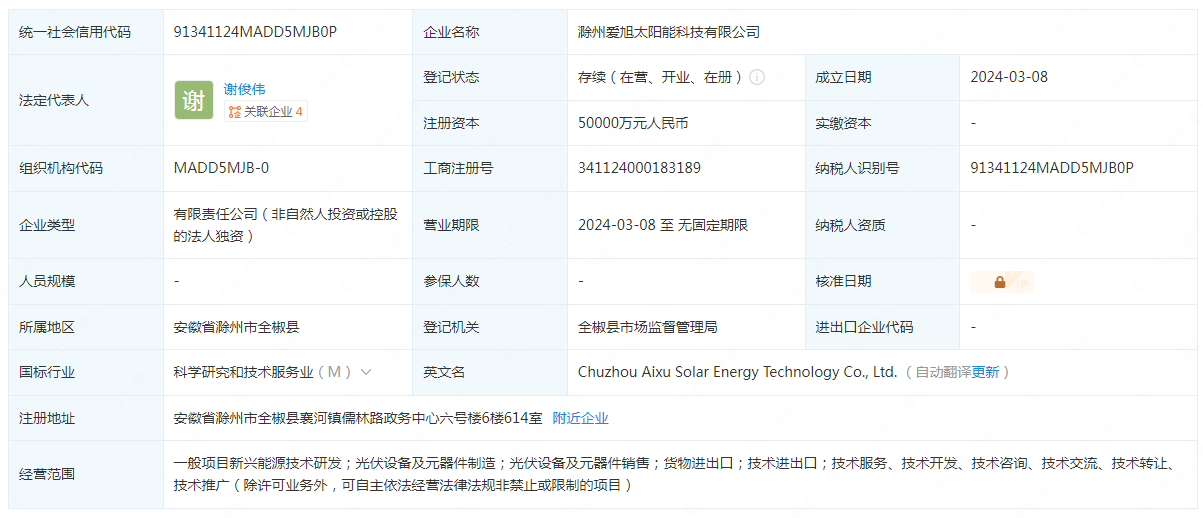1203x518 pixels.
Task: Click the 成立日期 value 2024-03-08
Action: click(1009, 77)
